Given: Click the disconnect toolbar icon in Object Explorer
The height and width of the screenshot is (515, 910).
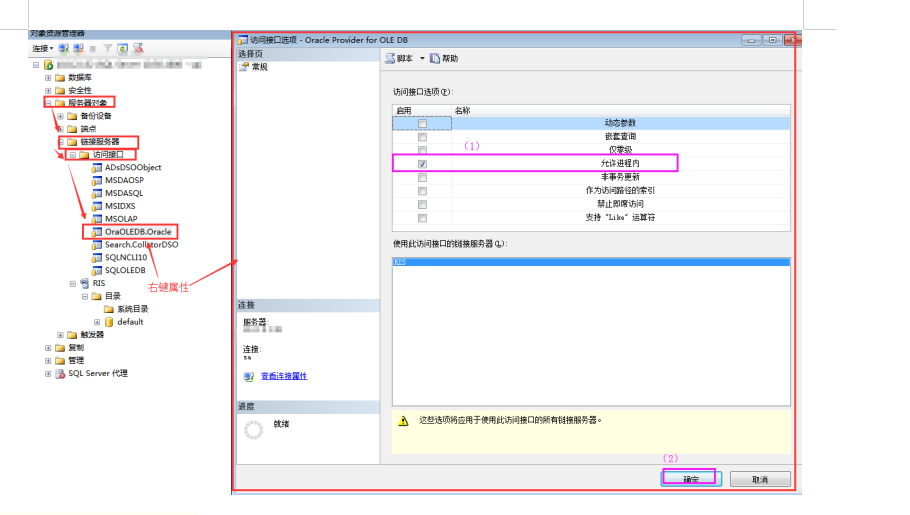Looking at the screenshot, I should click(78, 48).
